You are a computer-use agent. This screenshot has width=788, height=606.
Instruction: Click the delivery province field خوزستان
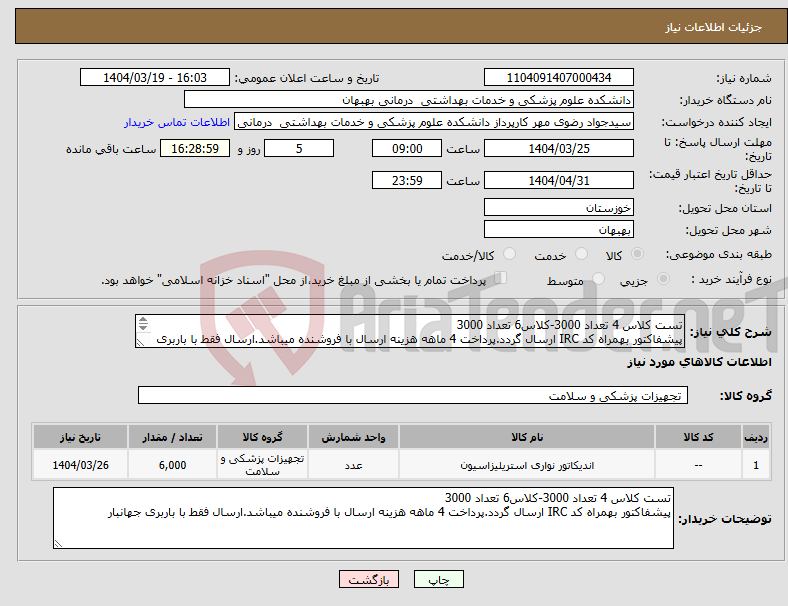559,207
